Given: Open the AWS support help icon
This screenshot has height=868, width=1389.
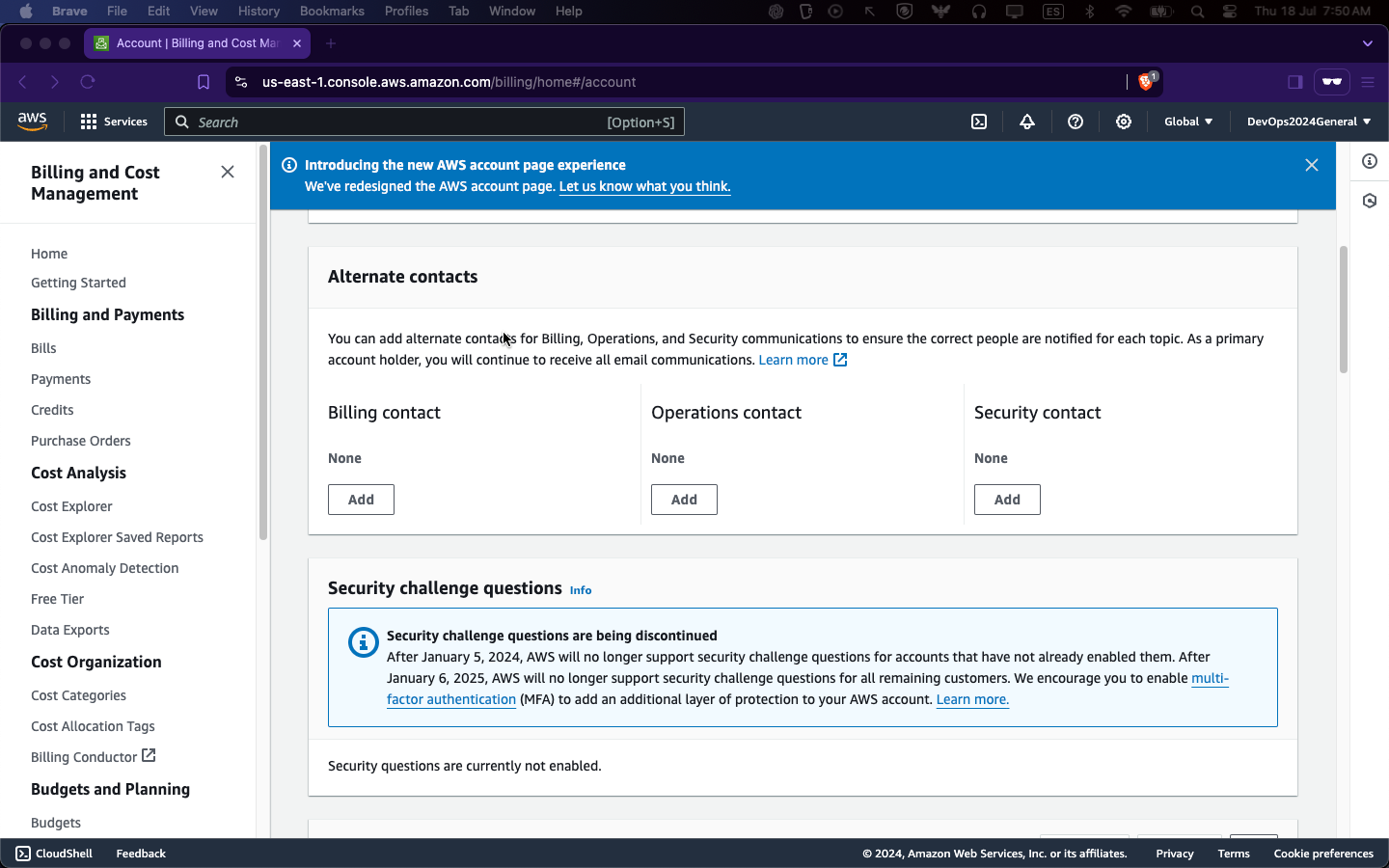Looking at the screenshot, I should click(1076, 122).
